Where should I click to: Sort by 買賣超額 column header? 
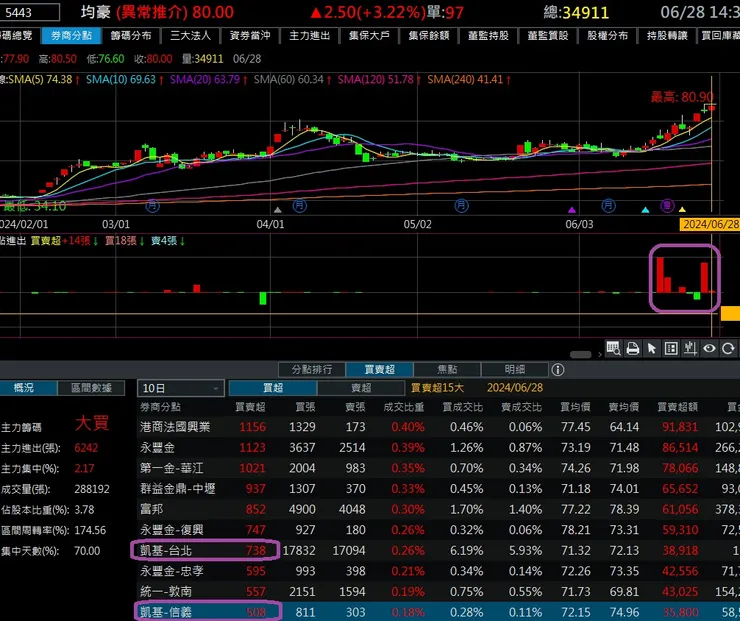tap(677, 407)
